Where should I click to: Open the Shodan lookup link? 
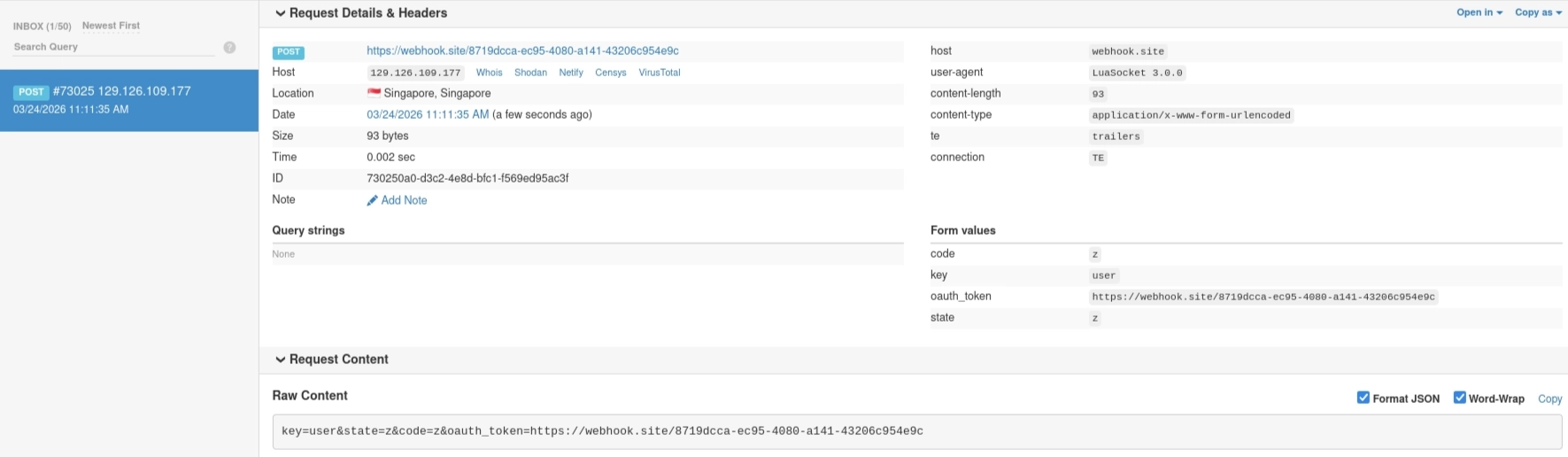click(530, 73)
